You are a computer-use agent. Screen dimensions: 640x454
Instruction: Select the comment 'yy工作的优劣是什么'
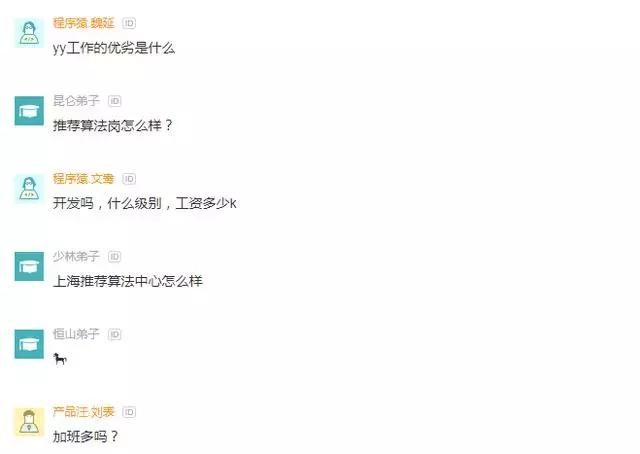[x=114, y=48]
